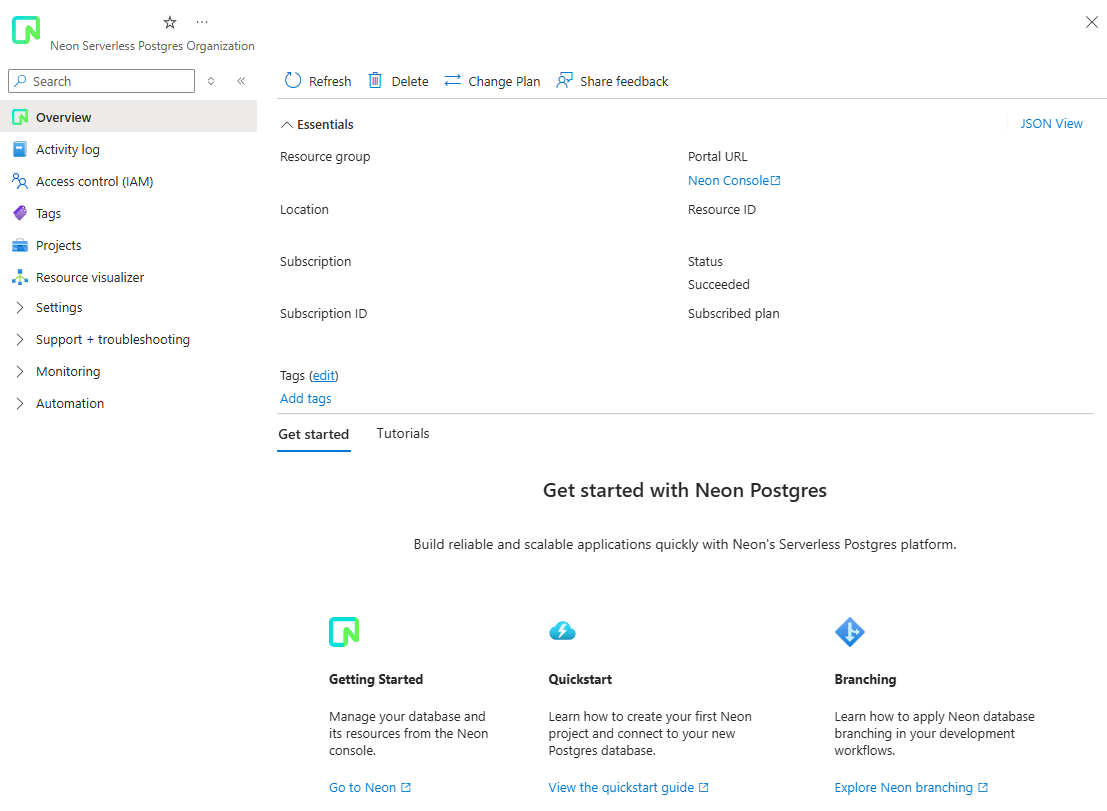Expand the Settings chevron
This screenshot has height=811, width=1107.
[20, 307]
